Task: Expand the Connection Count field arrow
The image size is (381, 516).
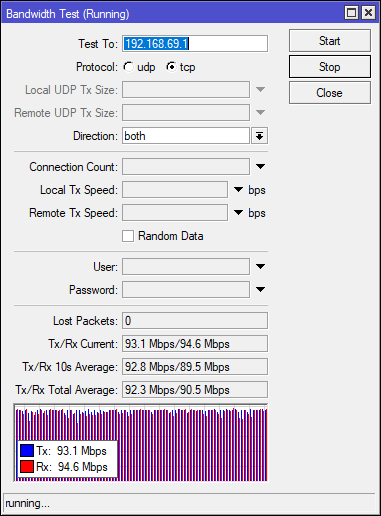Action: (260, 166)
